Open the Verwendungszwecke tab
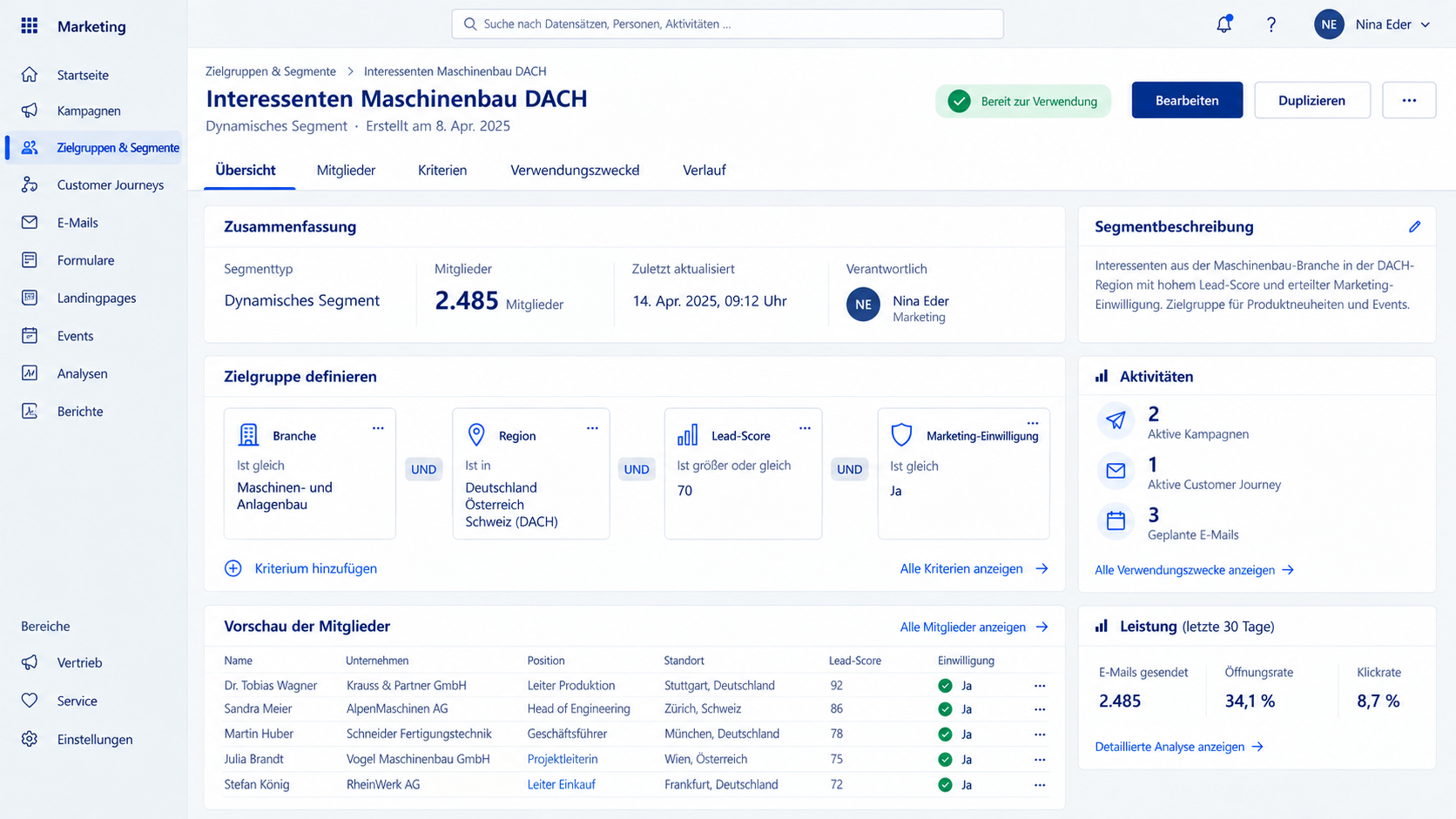The height and width of the screenshot is (819, 1456). pyautogui.click(x=575, y=170)
